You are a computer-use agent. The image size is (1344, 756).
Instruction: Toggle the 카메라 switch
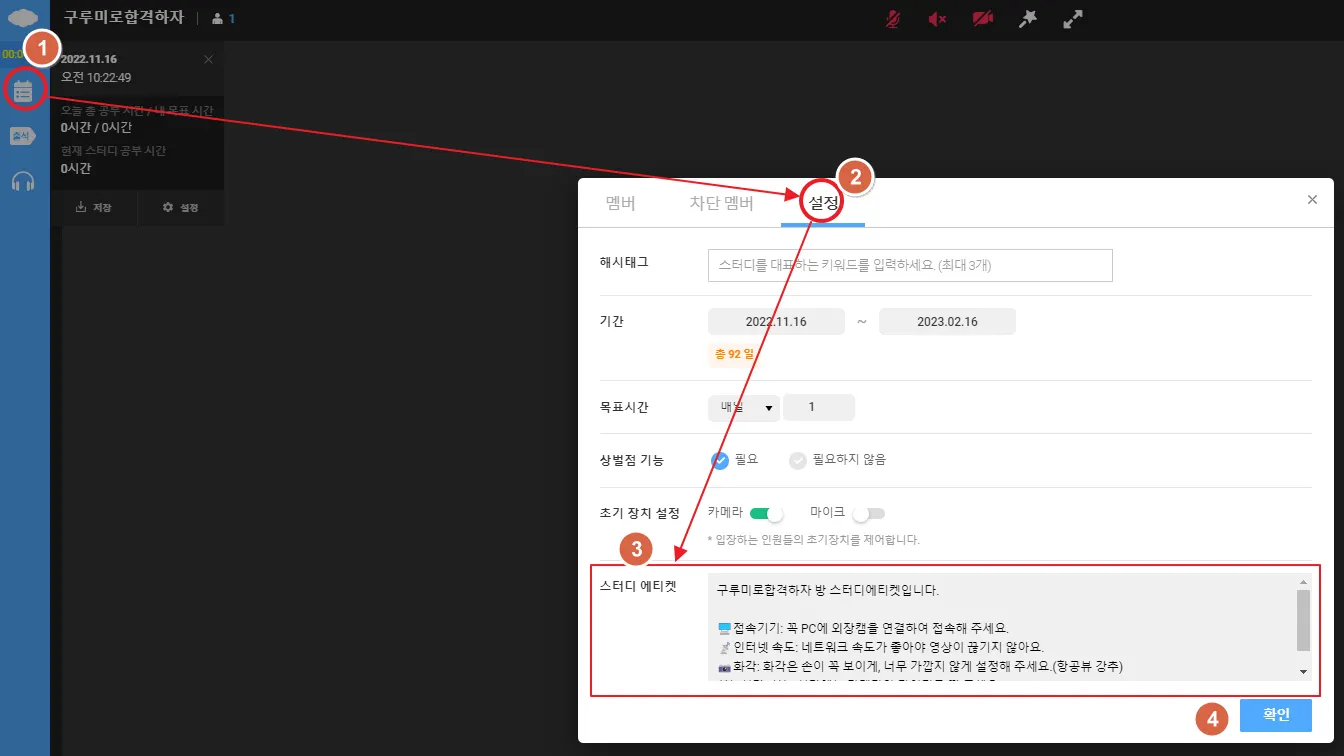pos(766,513)
